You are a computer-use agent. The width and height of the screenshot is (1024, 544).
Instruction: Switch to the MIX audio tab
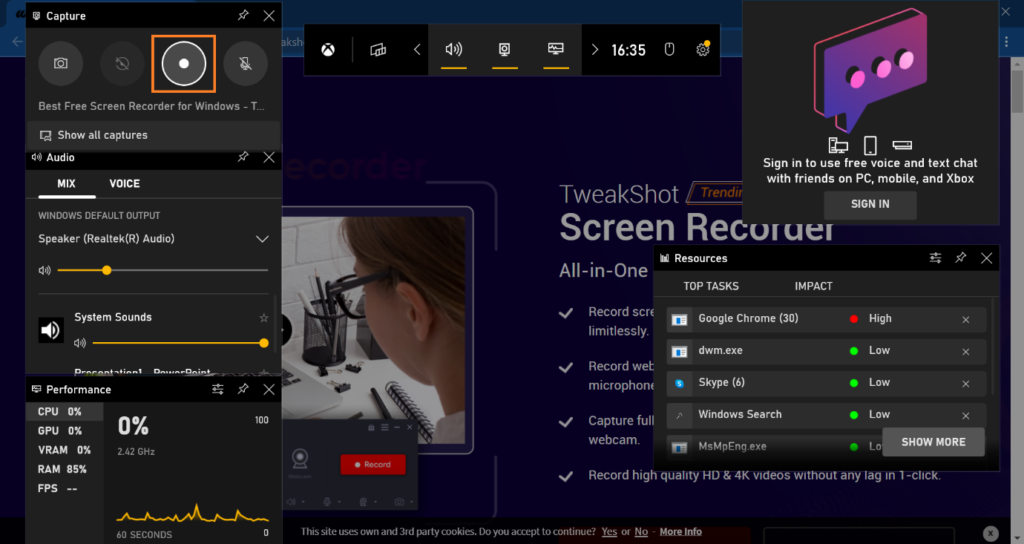[x=67, y=184]
